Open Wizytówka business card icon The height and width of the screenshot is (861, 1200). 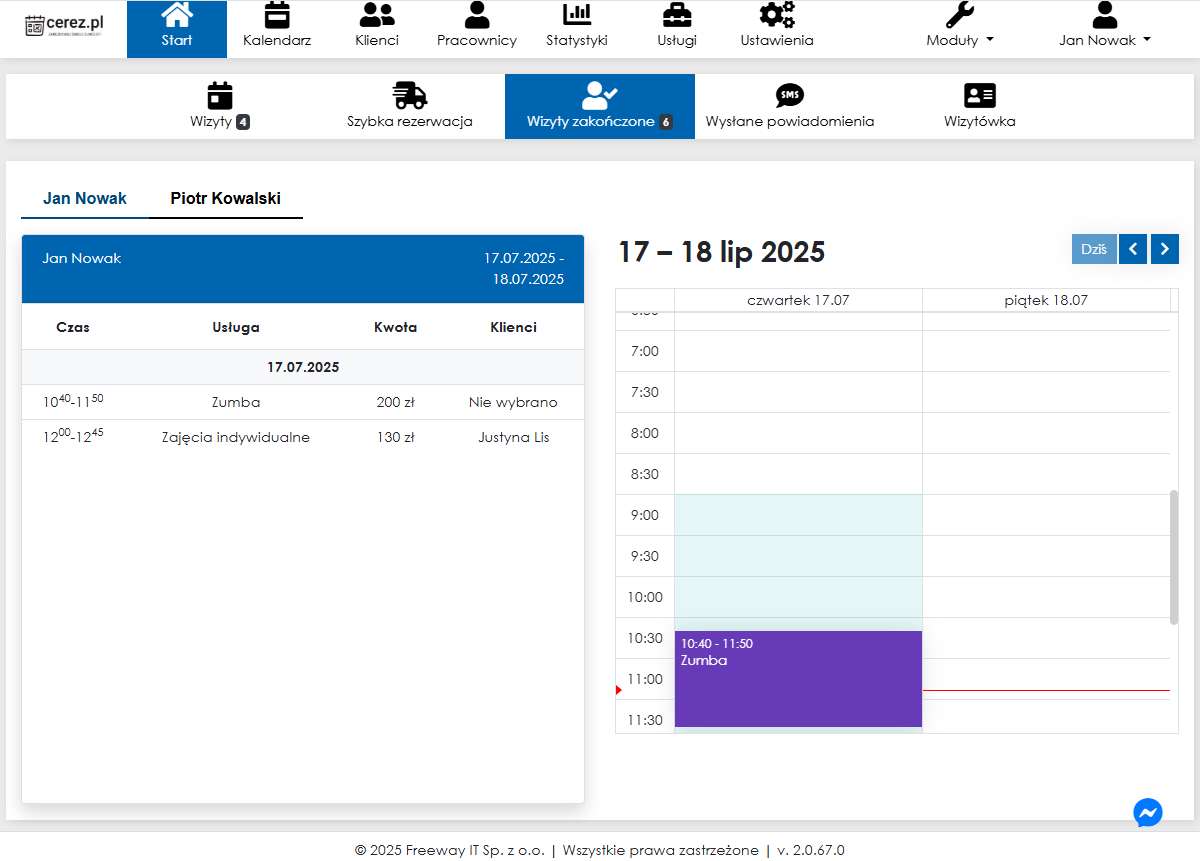980,96
